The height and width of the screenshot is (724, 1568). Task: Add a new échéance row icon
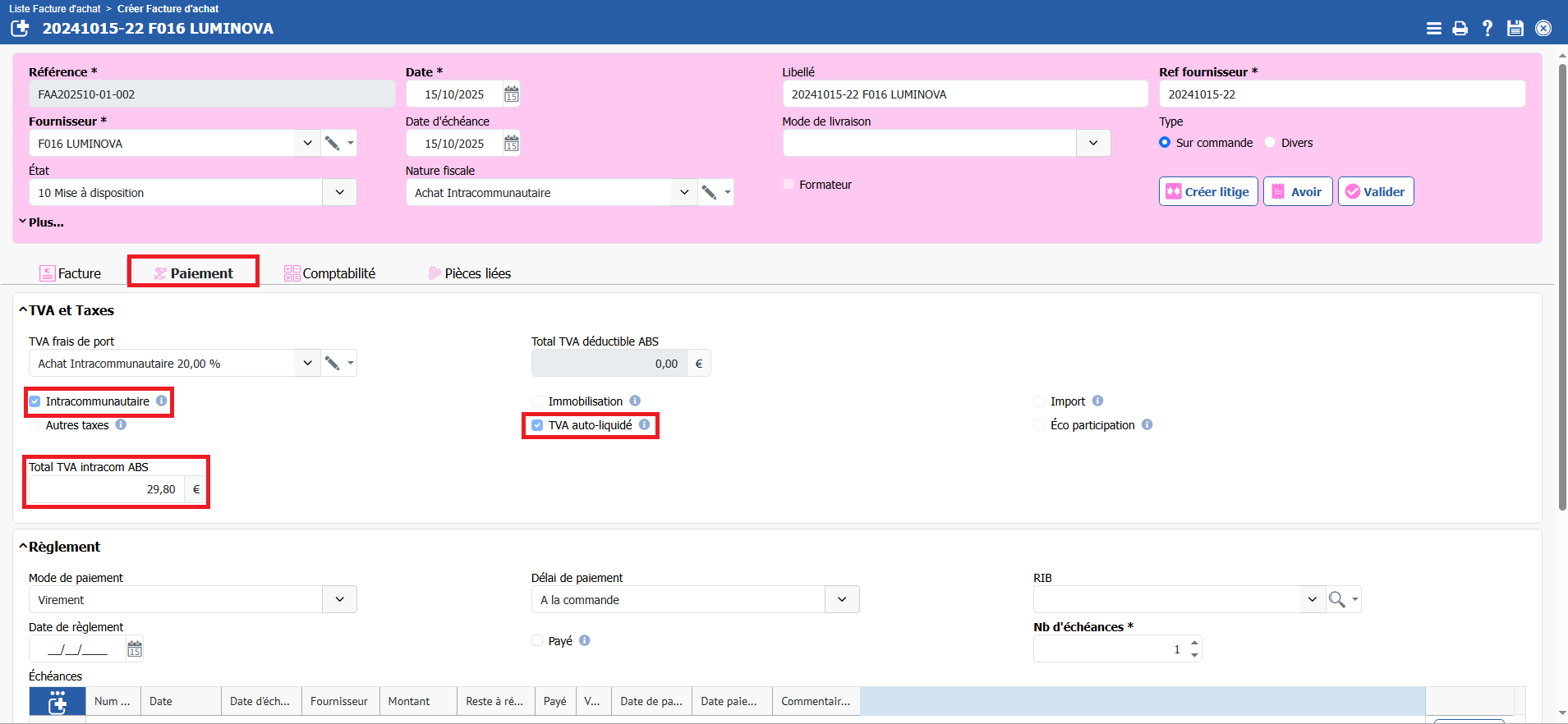[57, 702]
